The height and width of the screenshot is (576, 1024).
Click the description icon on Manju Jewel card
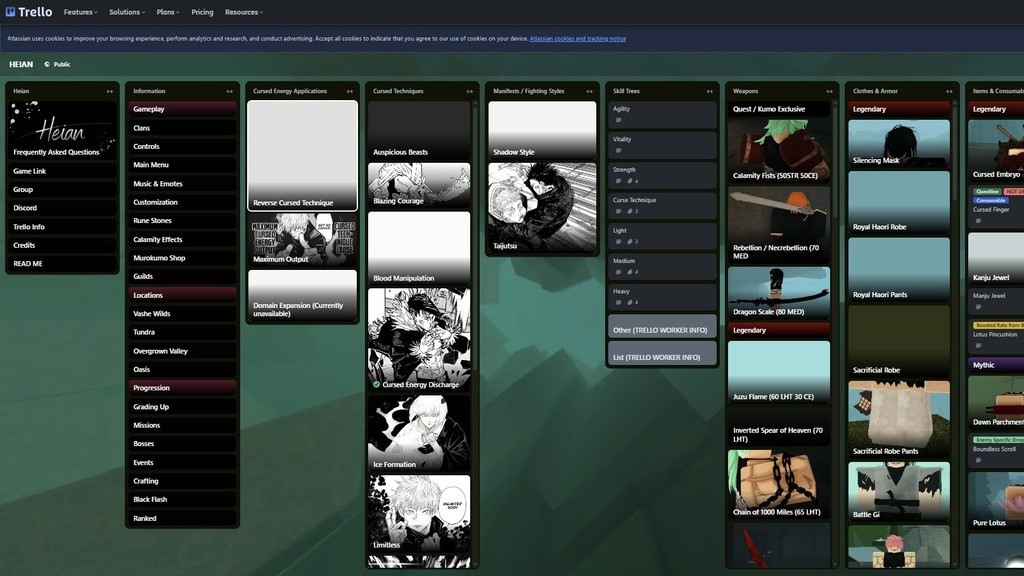pyautogui.click(x=978, y=307)
